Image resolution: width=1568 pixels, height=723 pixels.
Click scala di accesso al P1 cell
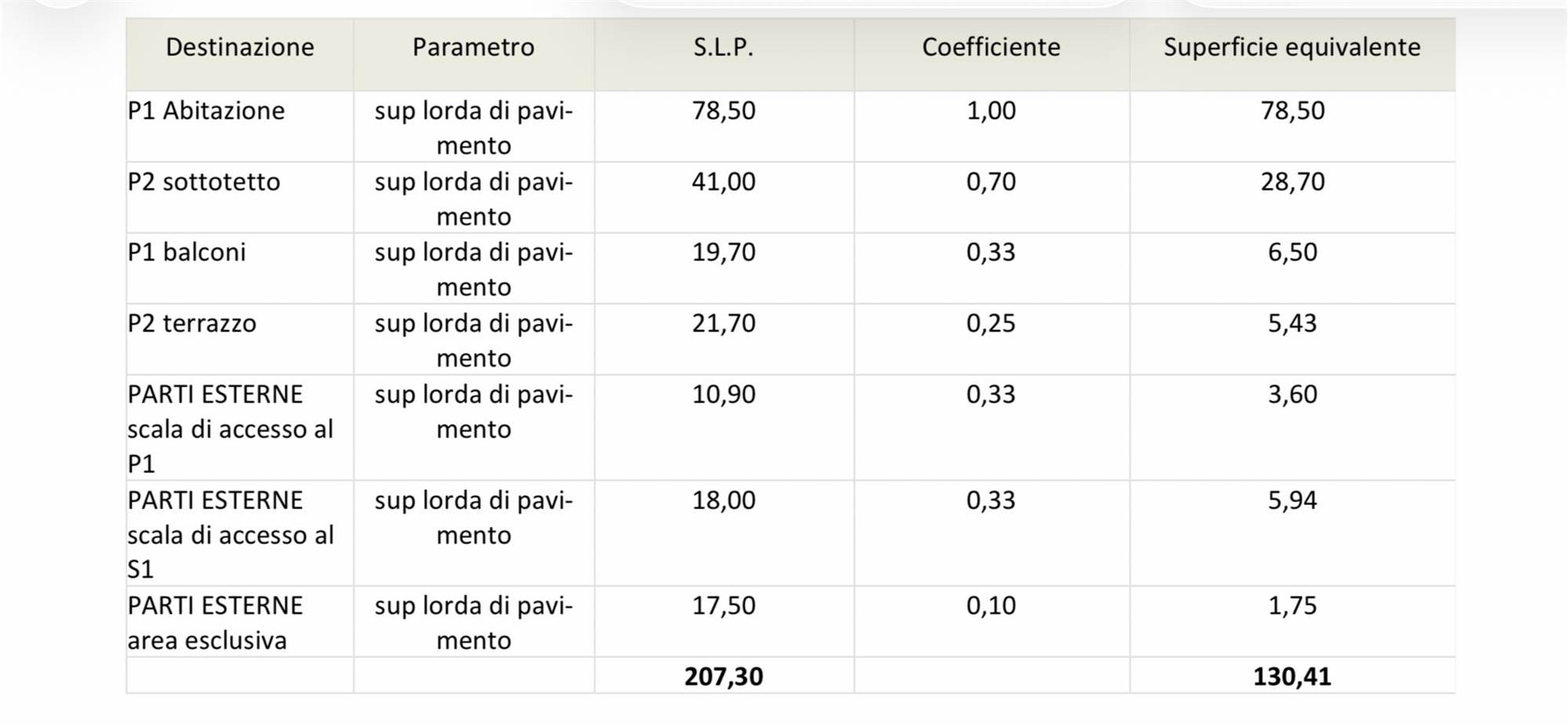coord(230,429)
